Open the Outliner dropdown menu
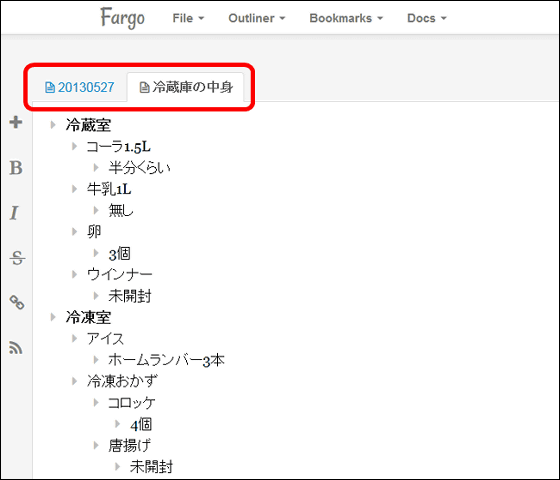The image size is (560, 480). click(256, 18)
